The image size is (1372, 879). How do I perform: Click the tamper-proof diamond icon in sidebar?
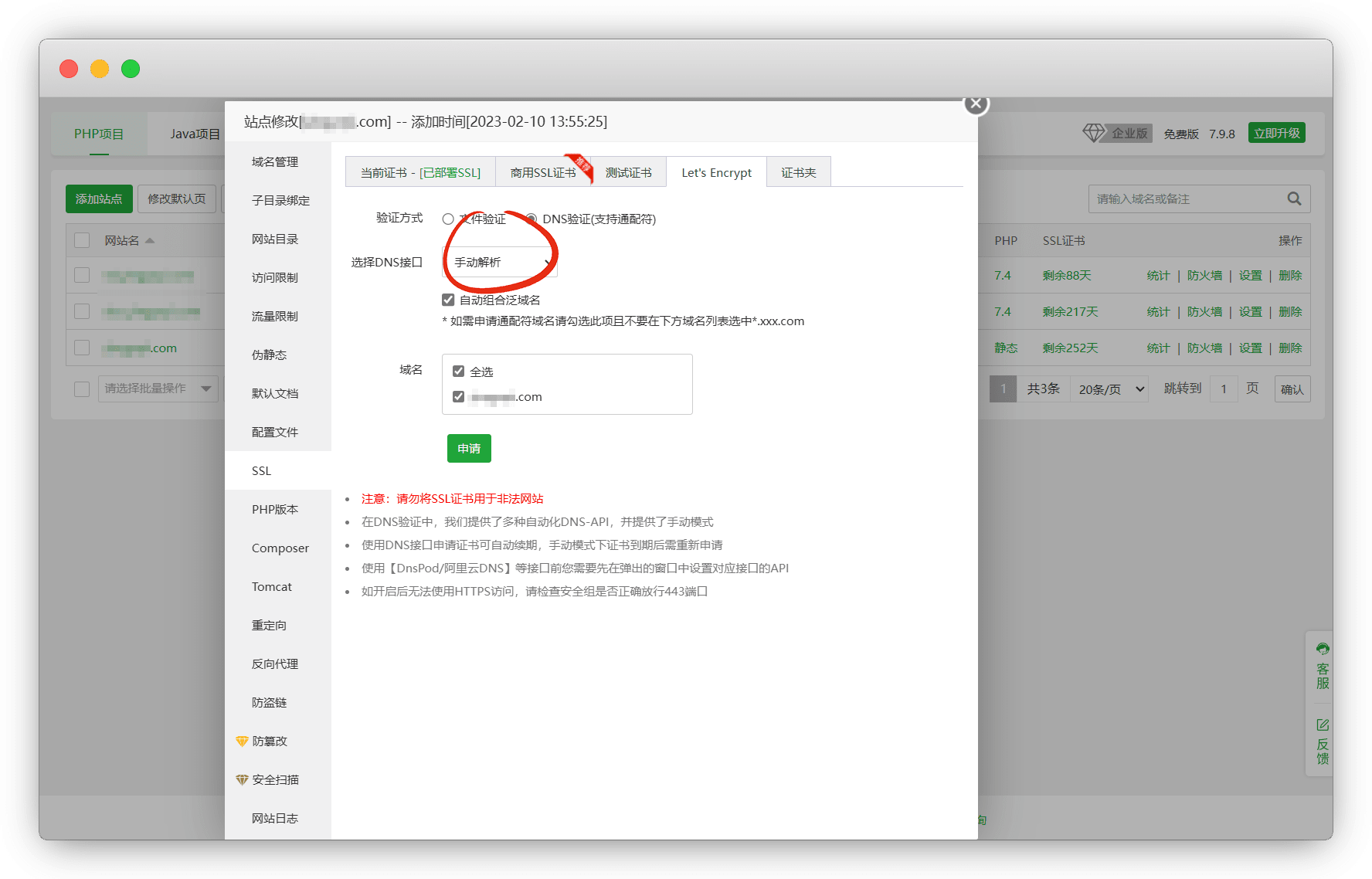[242, 742]
